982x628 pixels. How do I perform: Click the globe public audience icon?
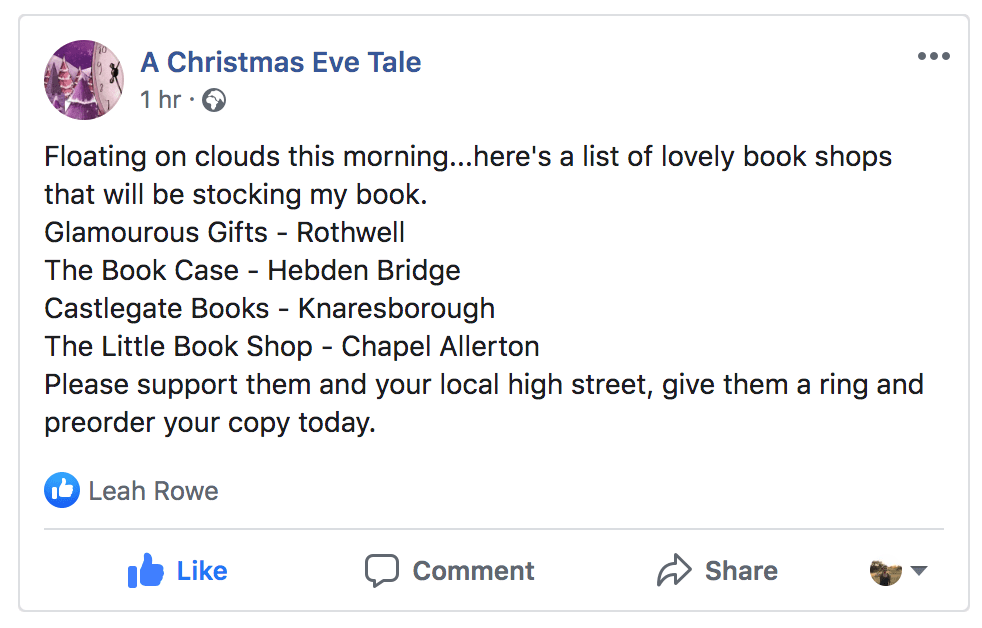pos(214,101)
